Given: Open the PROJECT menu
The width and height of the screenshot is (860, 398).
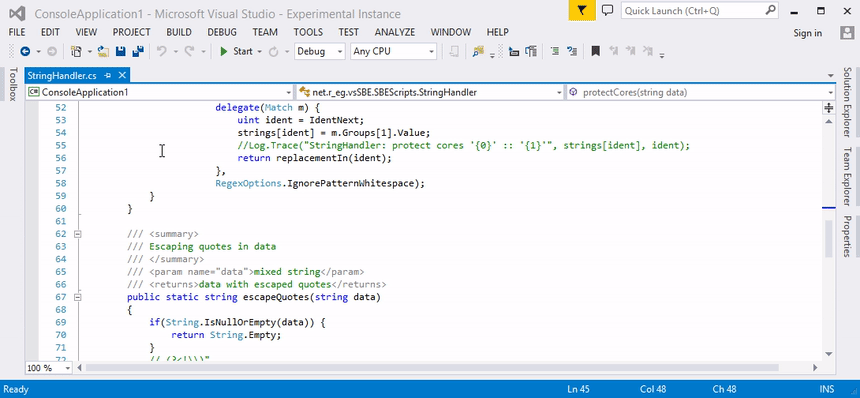Looking at the screenshot, I should (x=132, y=32).
